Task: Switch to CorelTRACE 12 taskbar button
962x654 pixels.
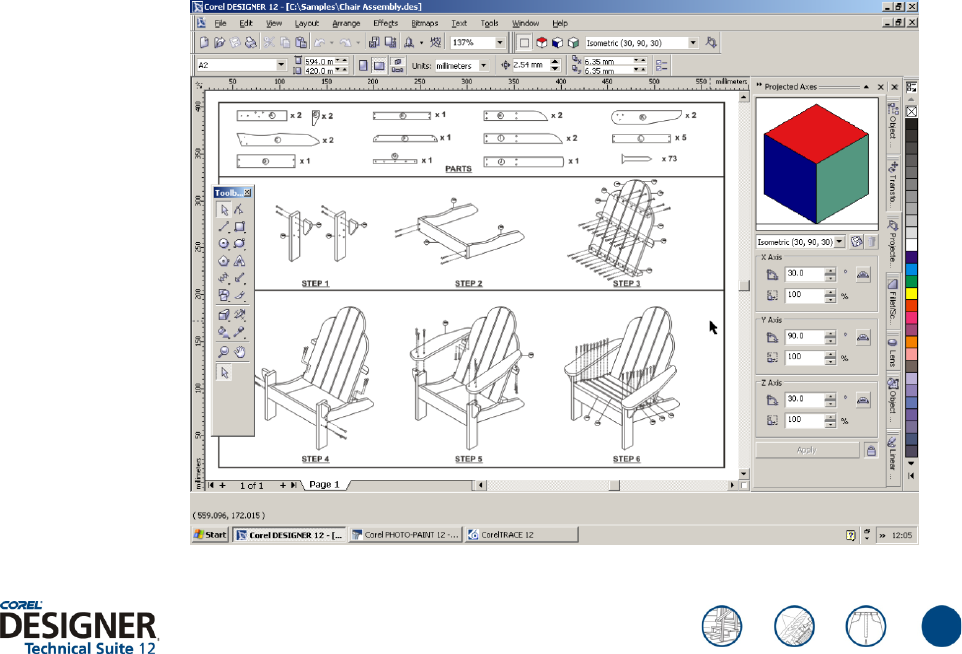Action: pos(521,535)
